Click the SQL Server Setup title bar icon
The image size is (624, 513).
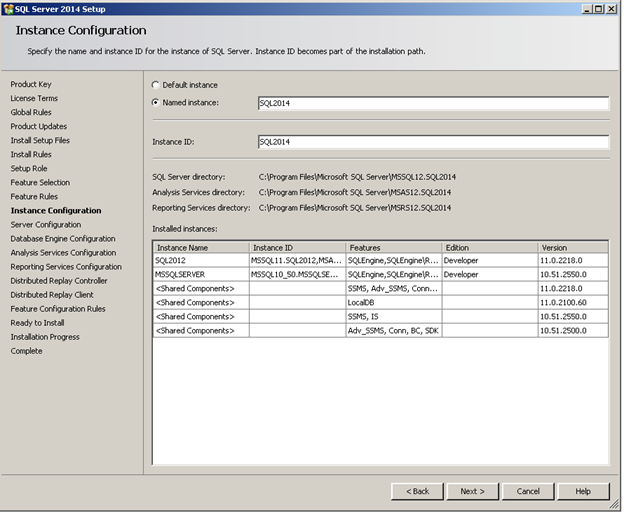point(8,9)
